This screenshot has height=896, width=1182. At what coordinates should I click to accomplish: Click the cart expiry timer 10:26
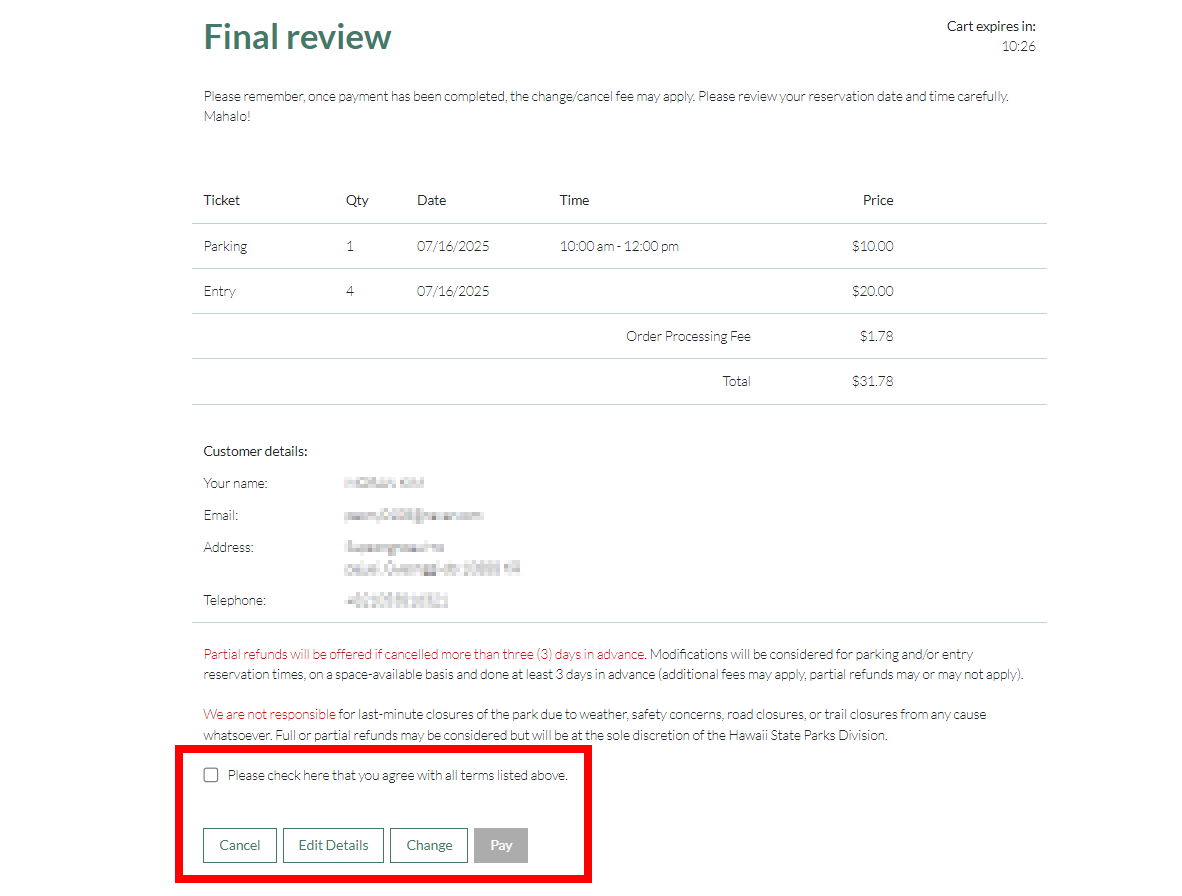point(1018,47)
